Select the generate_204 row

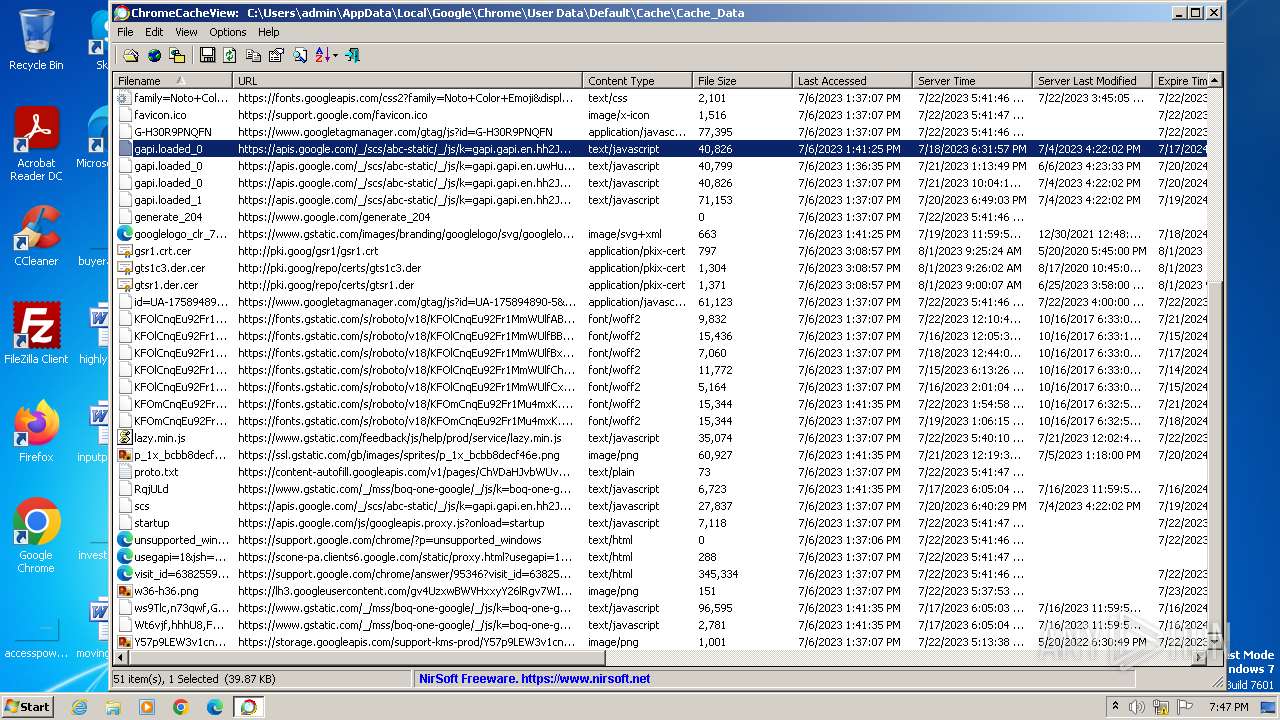[x=660, y=217]
